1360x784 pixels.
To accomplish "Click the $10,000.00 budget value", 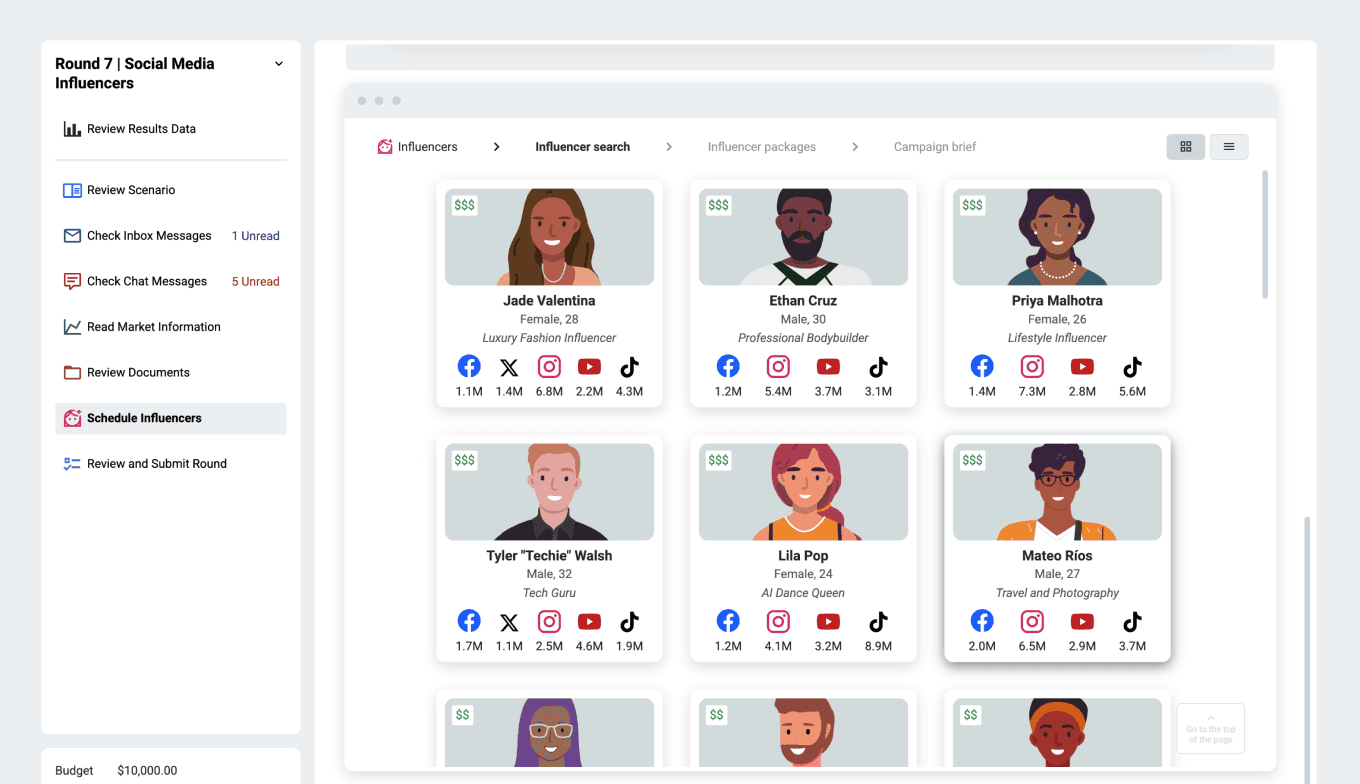I will pos(147,771).
